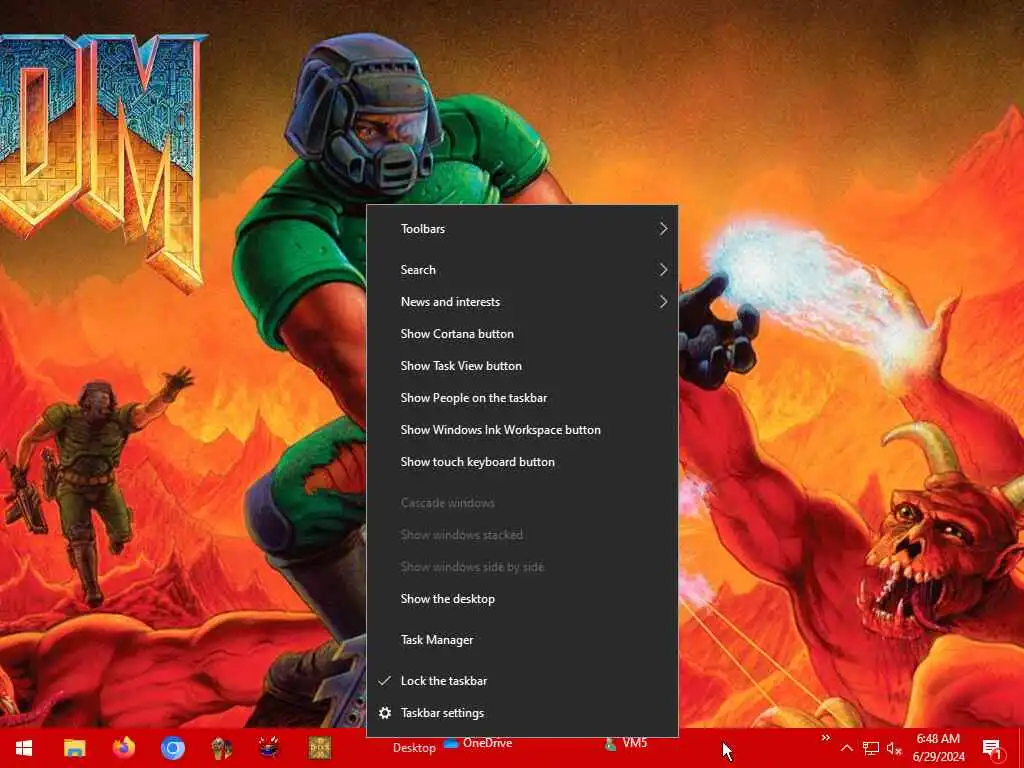Screen dimensions: 1024x768
Task: Open the Action Center notifications icon
Action: pyautogui.click(x=992, y=748)
